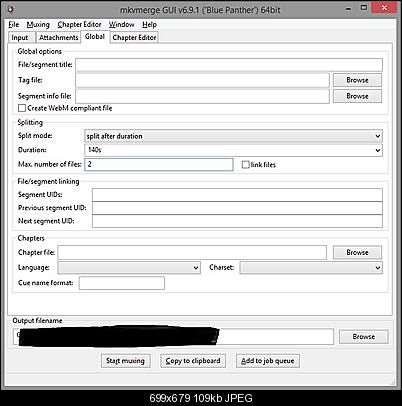Browse for the output filename
The width and height of the screenshot is (402, 406).
pos(364,337)
